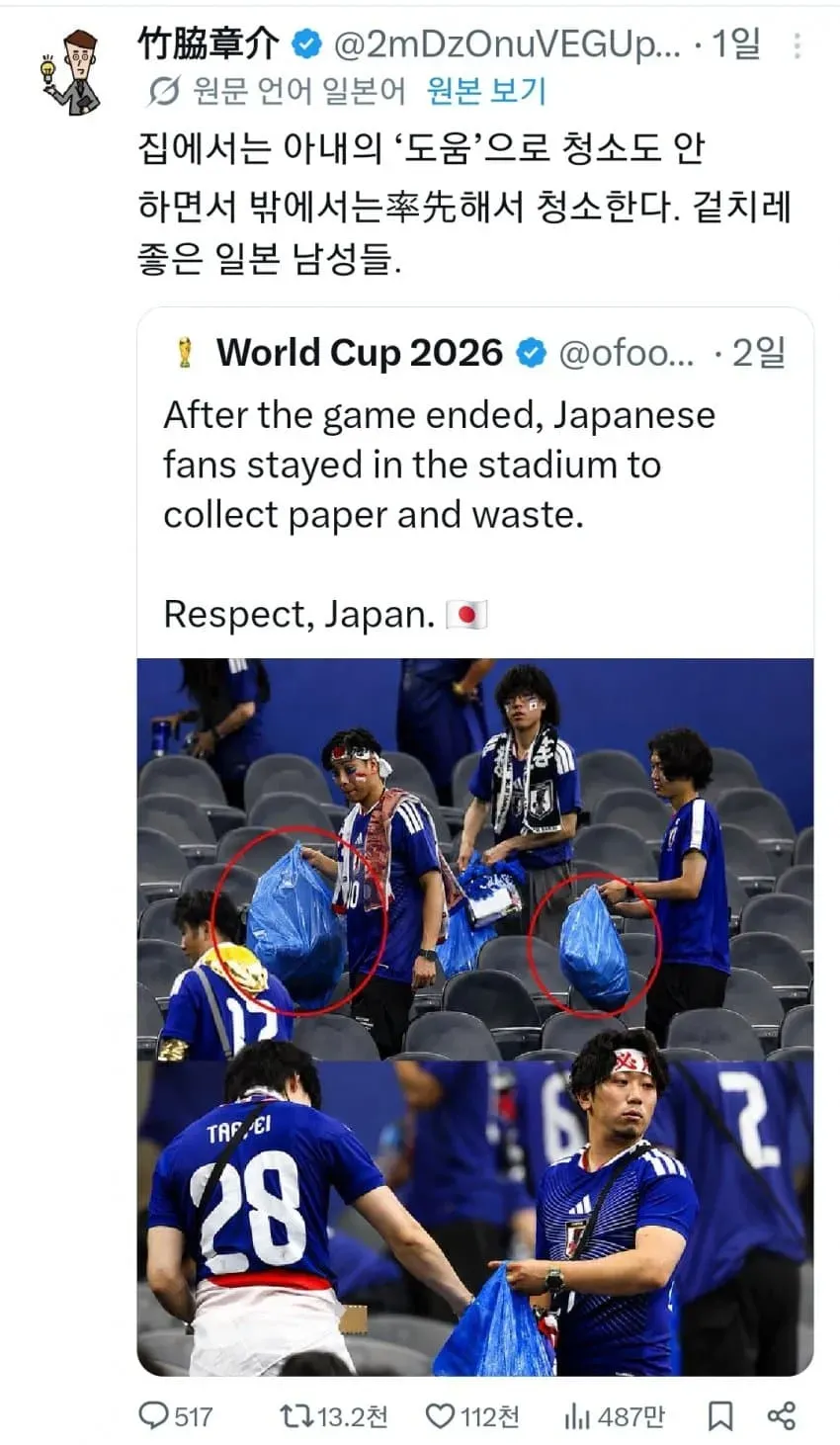Open the reply icon showing 517 comments
This screenshot has width=840, height=1445.
(154, 1416)
